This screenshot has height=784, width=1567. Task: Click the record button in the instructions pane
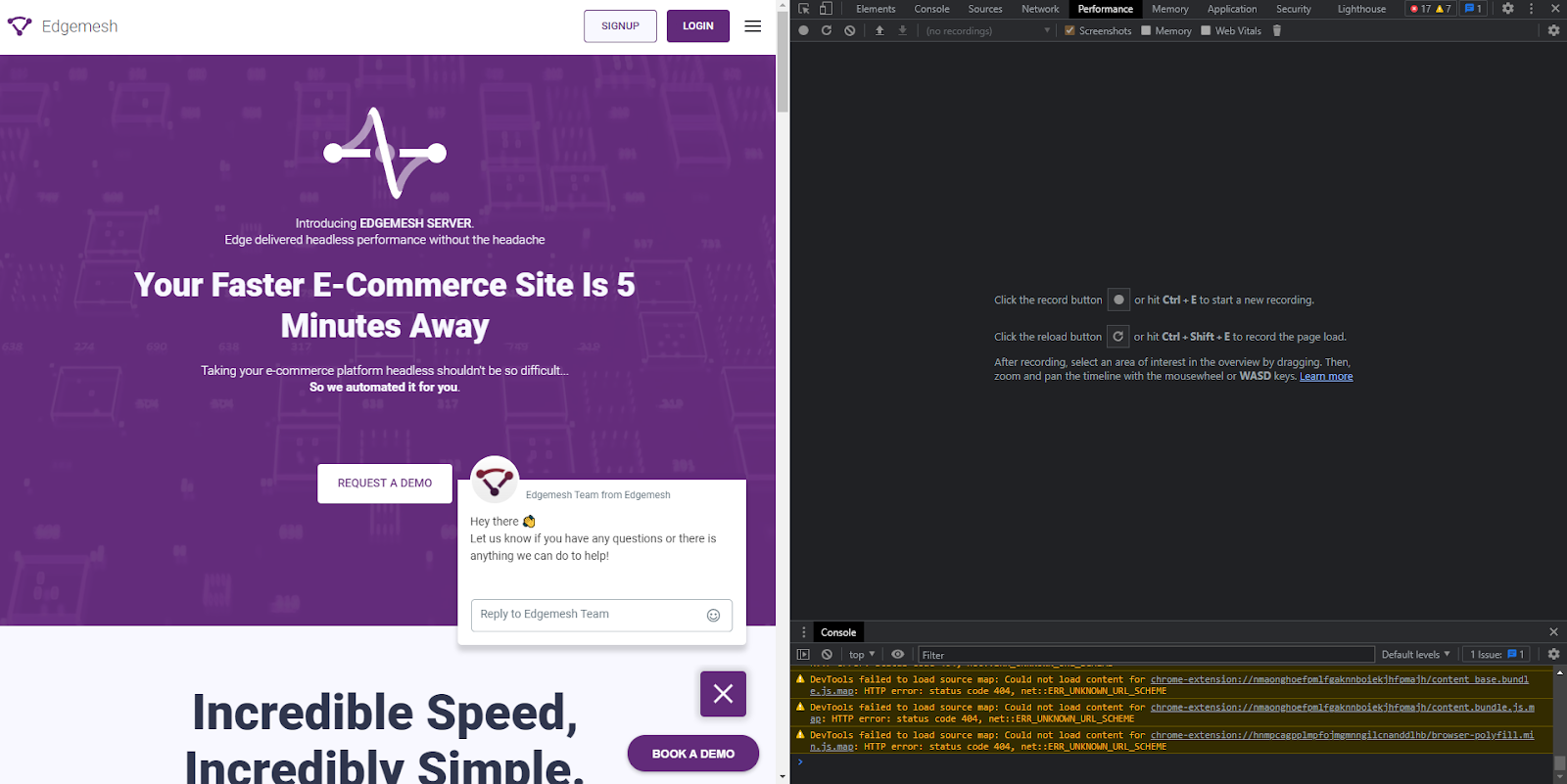coord(1118,300)
